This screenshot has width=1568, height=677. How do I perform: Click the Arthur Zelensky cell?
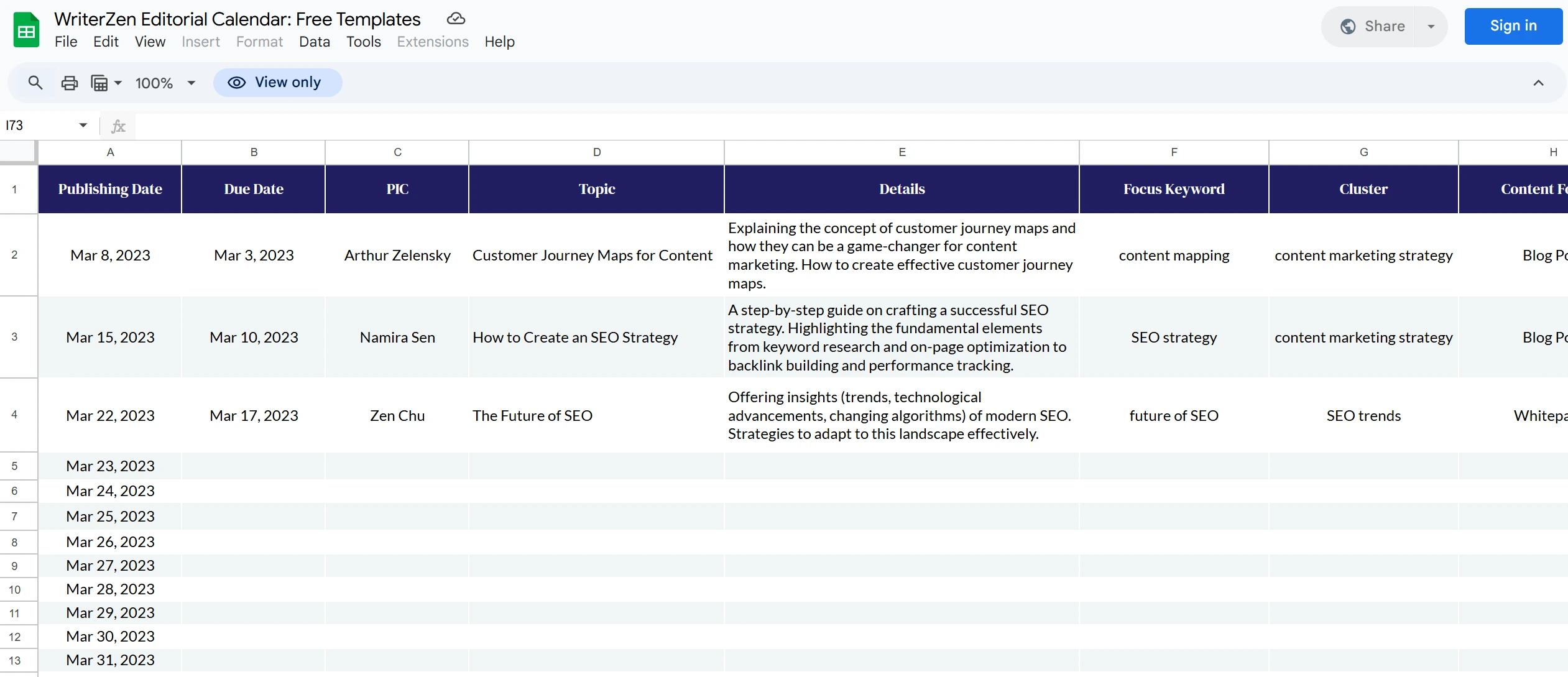pos(397,256)
